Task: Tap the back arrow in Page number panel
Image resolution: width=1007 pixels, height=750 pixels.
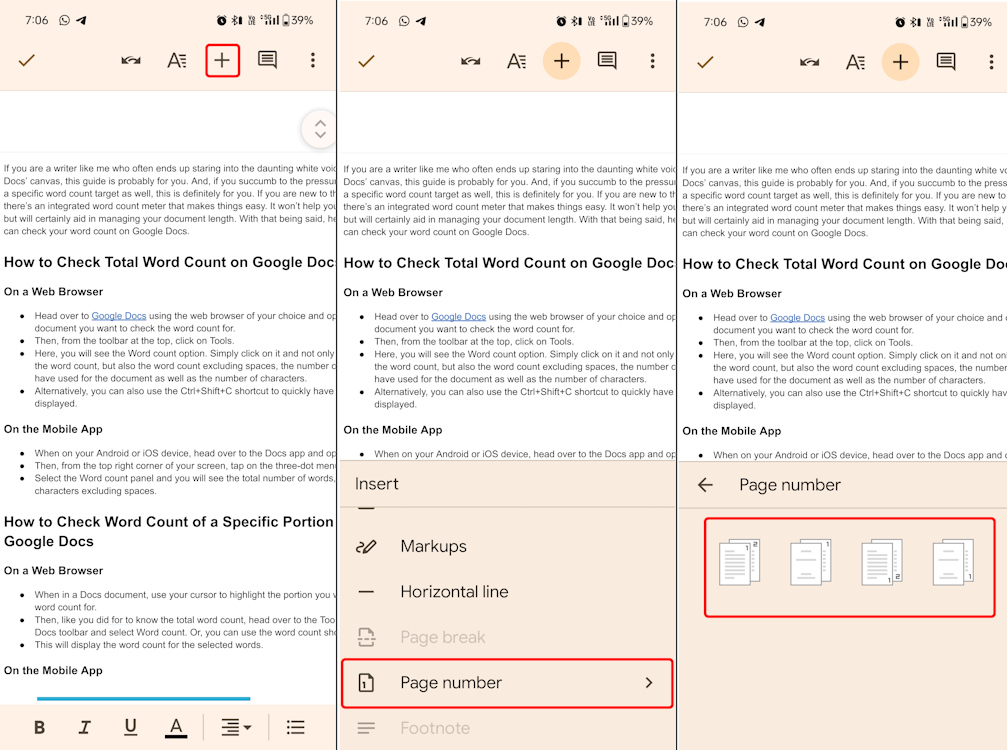Action: (705, 484)
